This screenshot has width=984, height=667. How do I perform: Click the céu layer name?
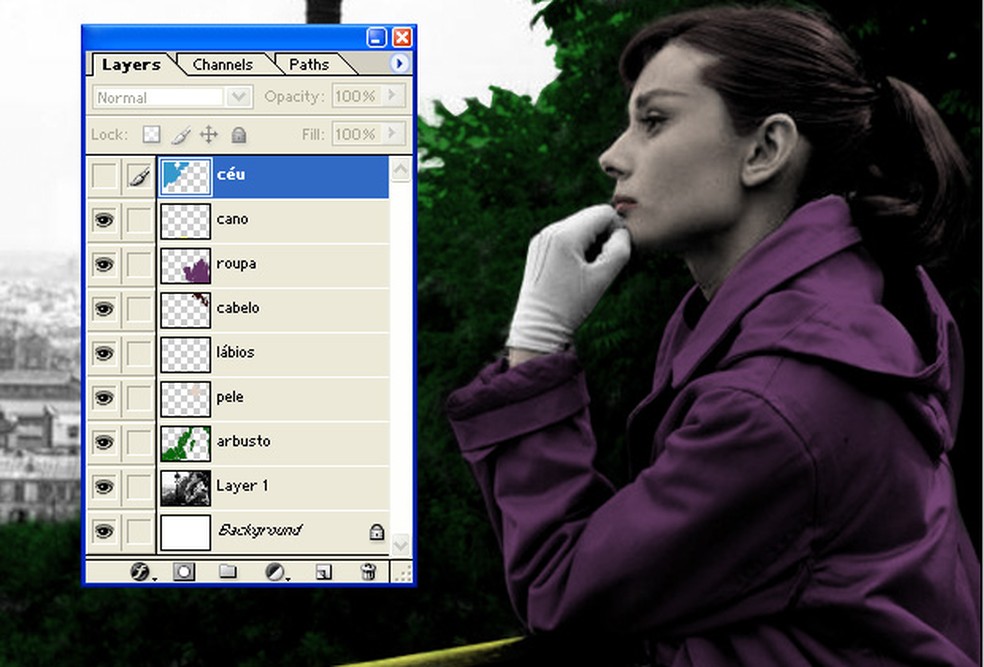tap(230, 174)
